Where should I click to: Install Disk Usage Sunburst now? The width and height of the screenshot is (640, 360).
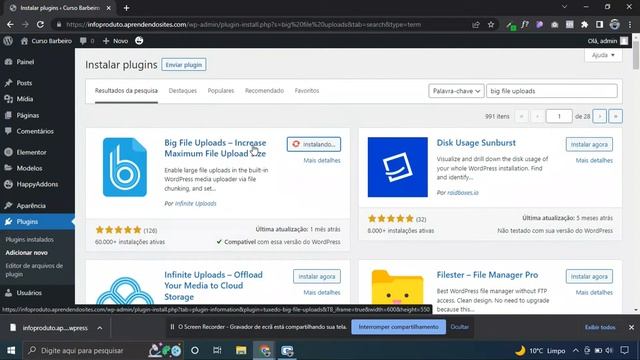pos(589,144)
